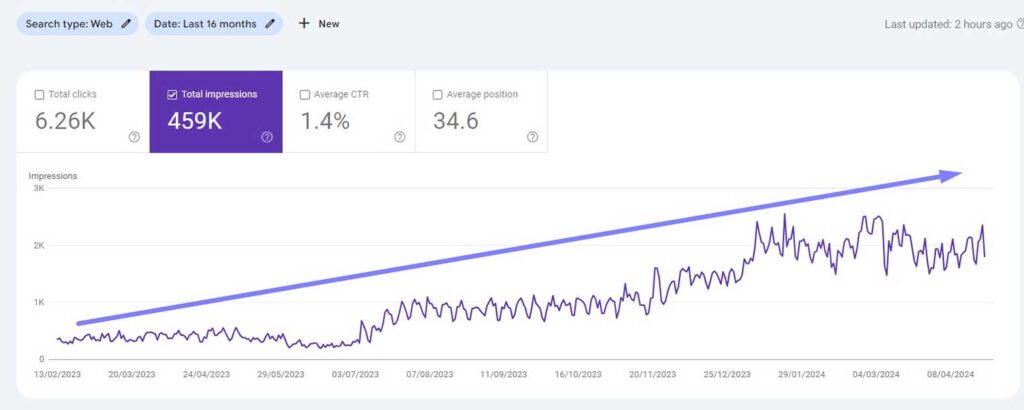The height and width of the screenshot is (410, 1024).
Task: Open help icon on Total impressions card
Action: pyautogui.click(x=267, y=137)
